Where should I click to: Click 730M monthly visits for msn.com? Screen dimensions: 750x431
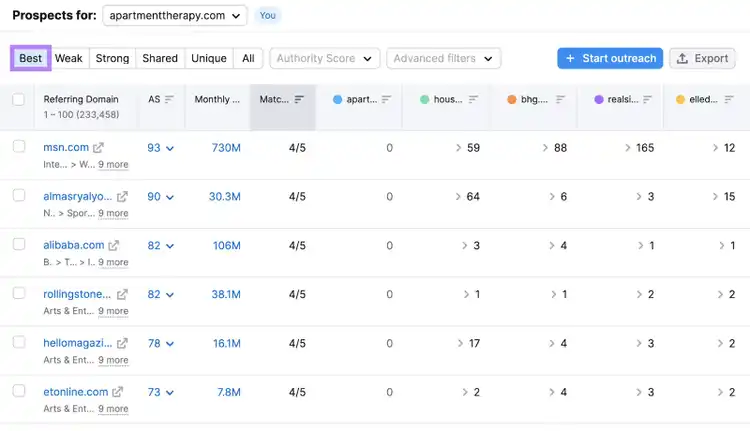[226, 148]
